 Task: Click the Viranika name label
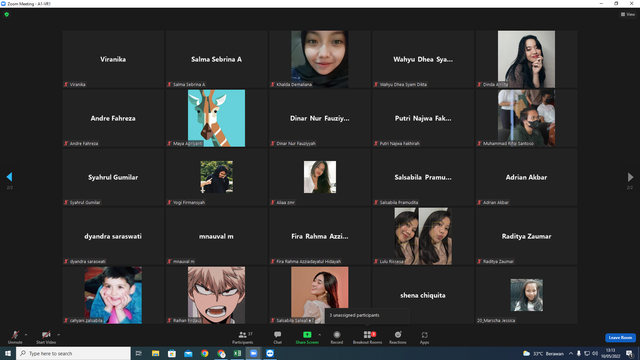[x=77, y=84]
